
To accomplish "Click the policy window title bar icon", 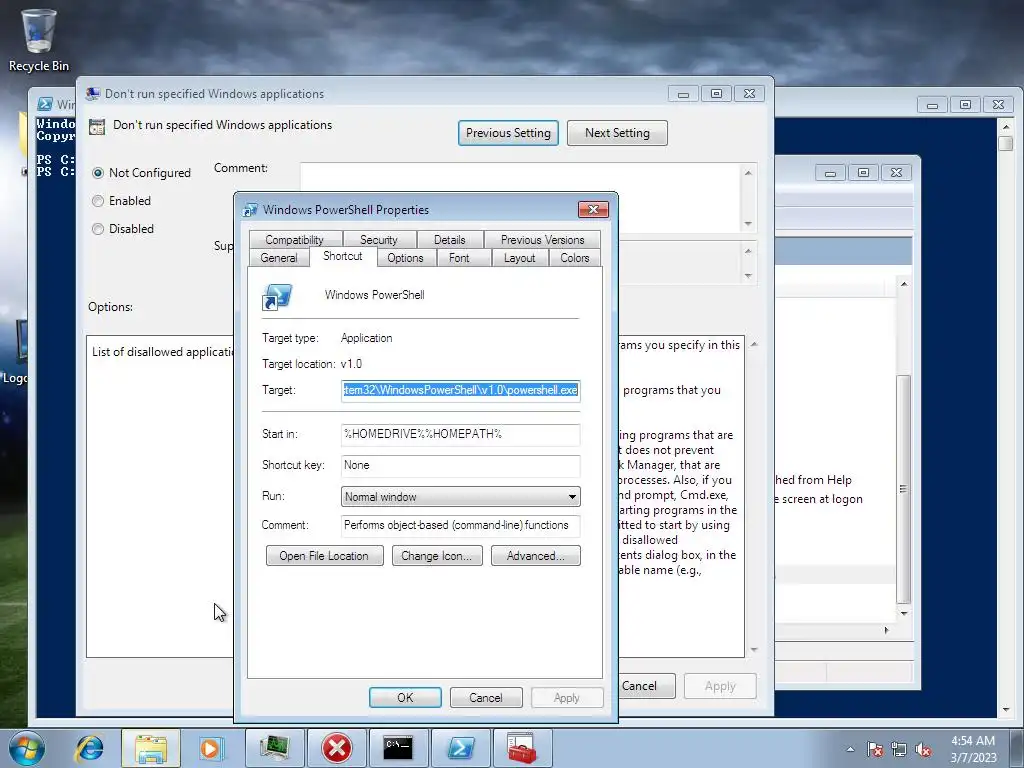I will click(x=93, y=93).
